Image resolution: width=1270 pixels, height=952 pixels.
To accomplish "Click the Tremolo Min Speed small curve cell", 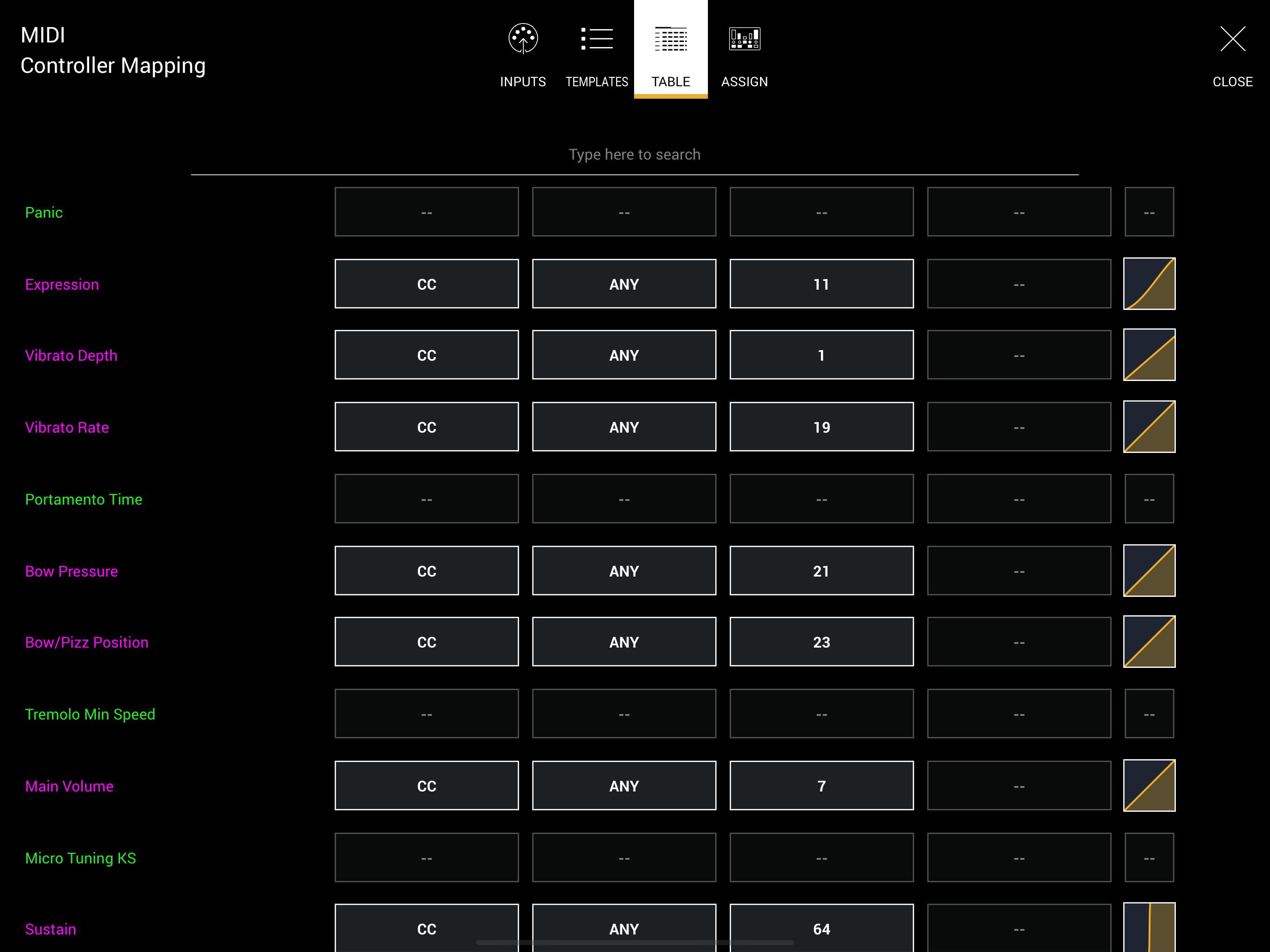I will 1149,713.
